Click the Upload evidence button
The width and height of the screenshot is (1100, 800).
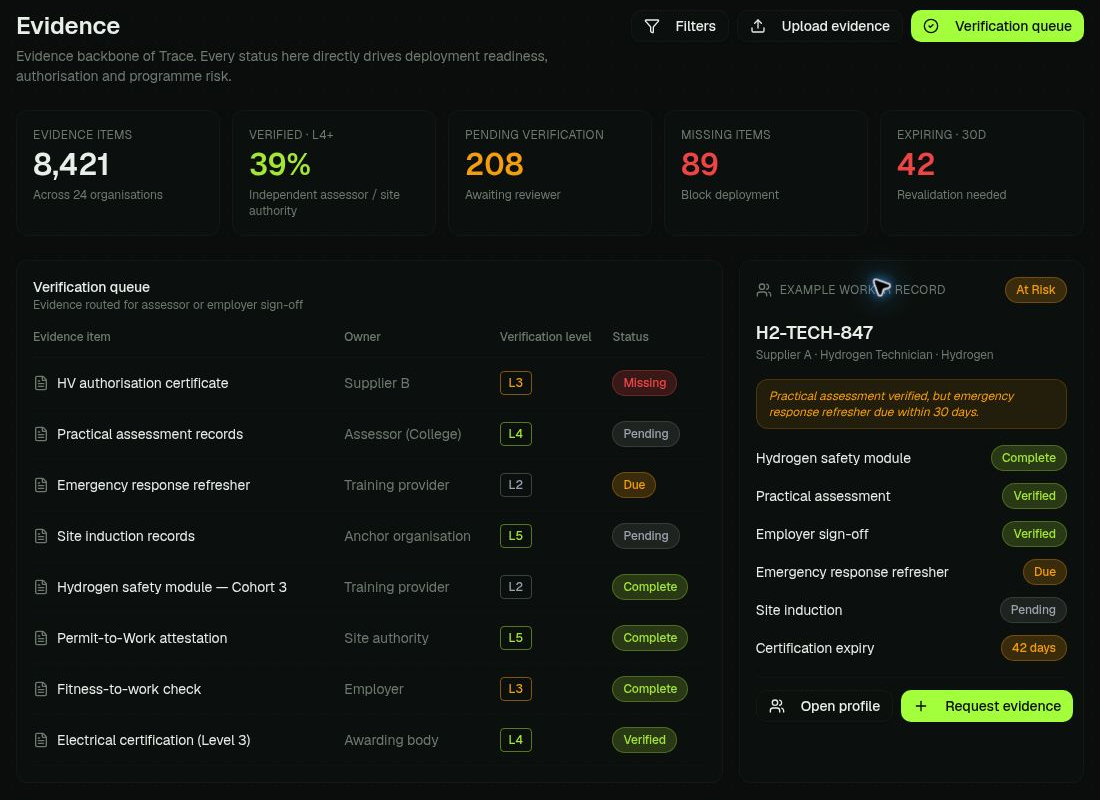[819, 26]
